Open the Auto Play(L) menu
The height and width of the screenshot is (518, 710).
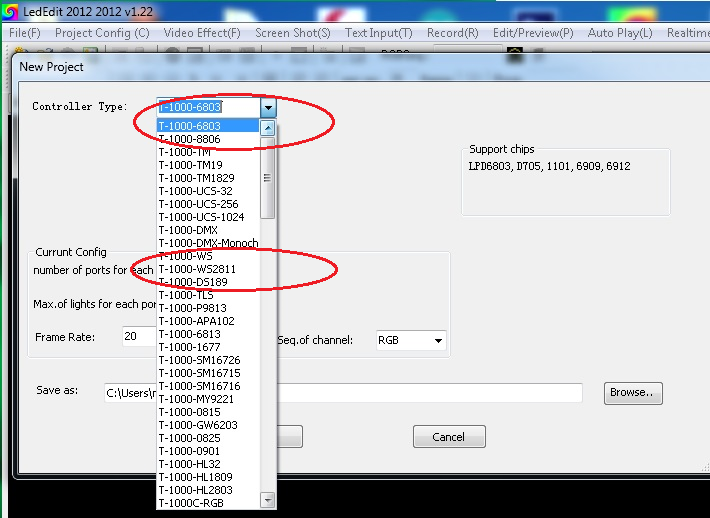click(620, 33)
